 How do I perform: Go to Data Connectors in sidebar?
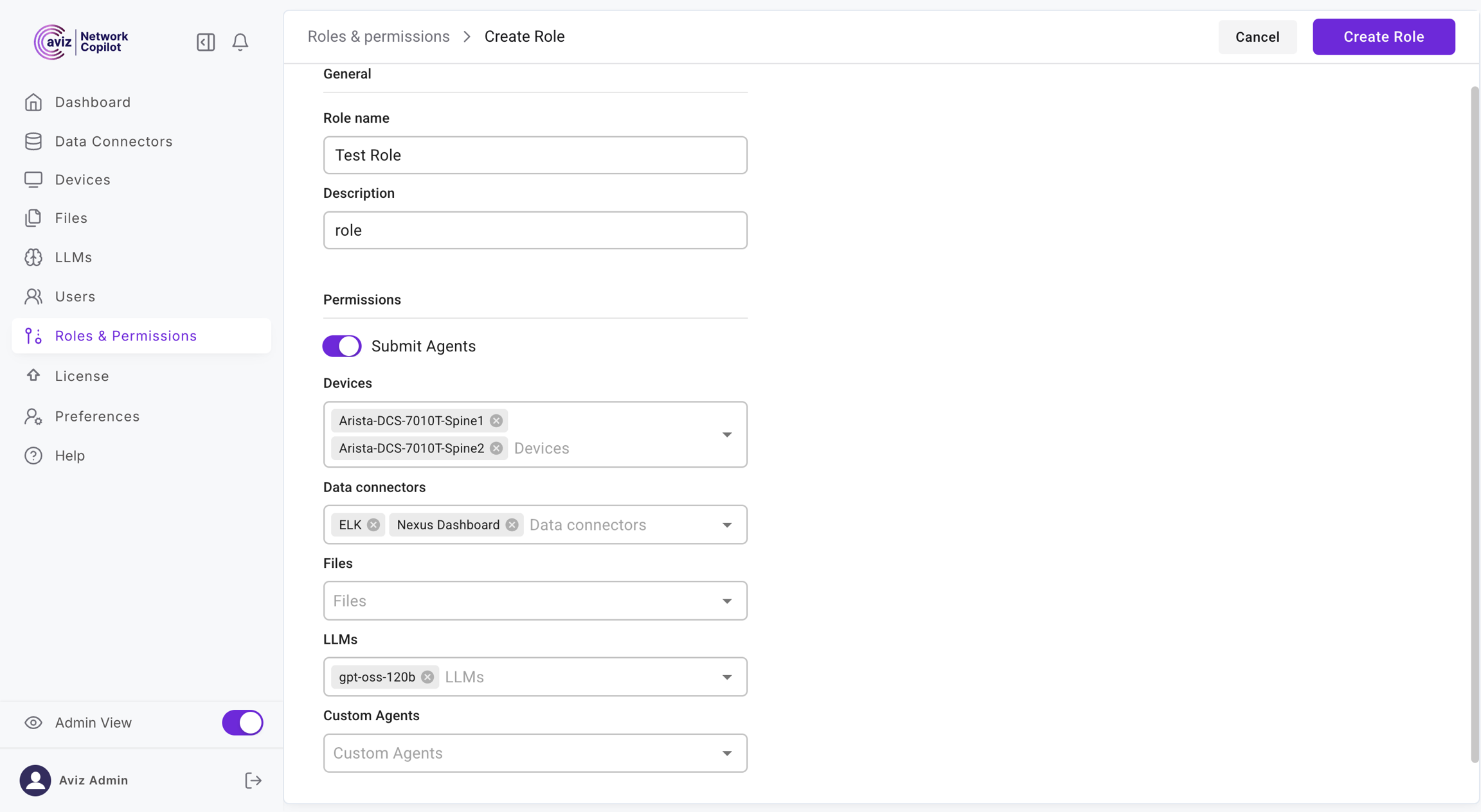coord(113,141)
